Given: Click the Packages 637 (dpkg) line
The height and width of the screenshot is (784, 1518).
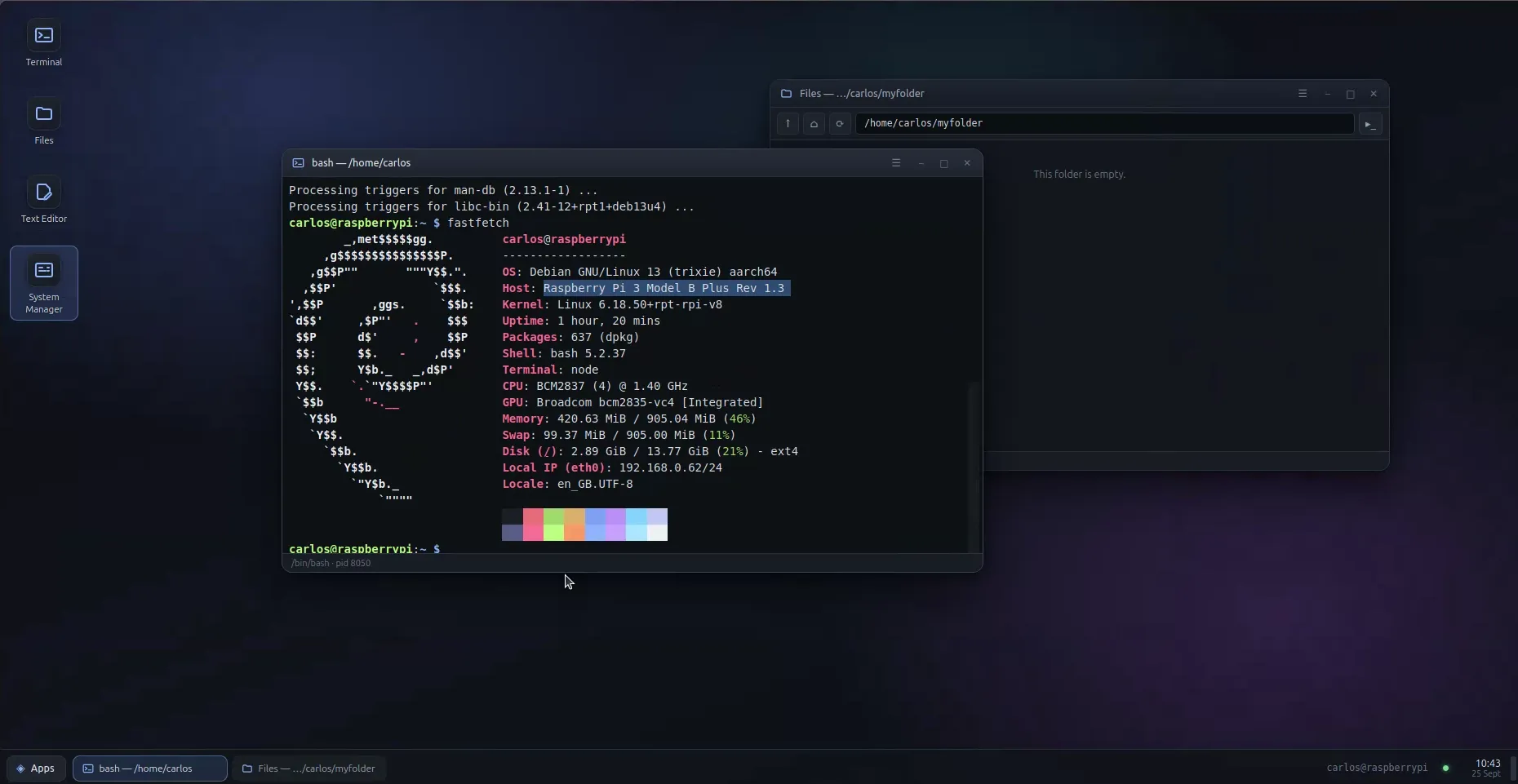Looking at the screenshot, I should 570,337.
